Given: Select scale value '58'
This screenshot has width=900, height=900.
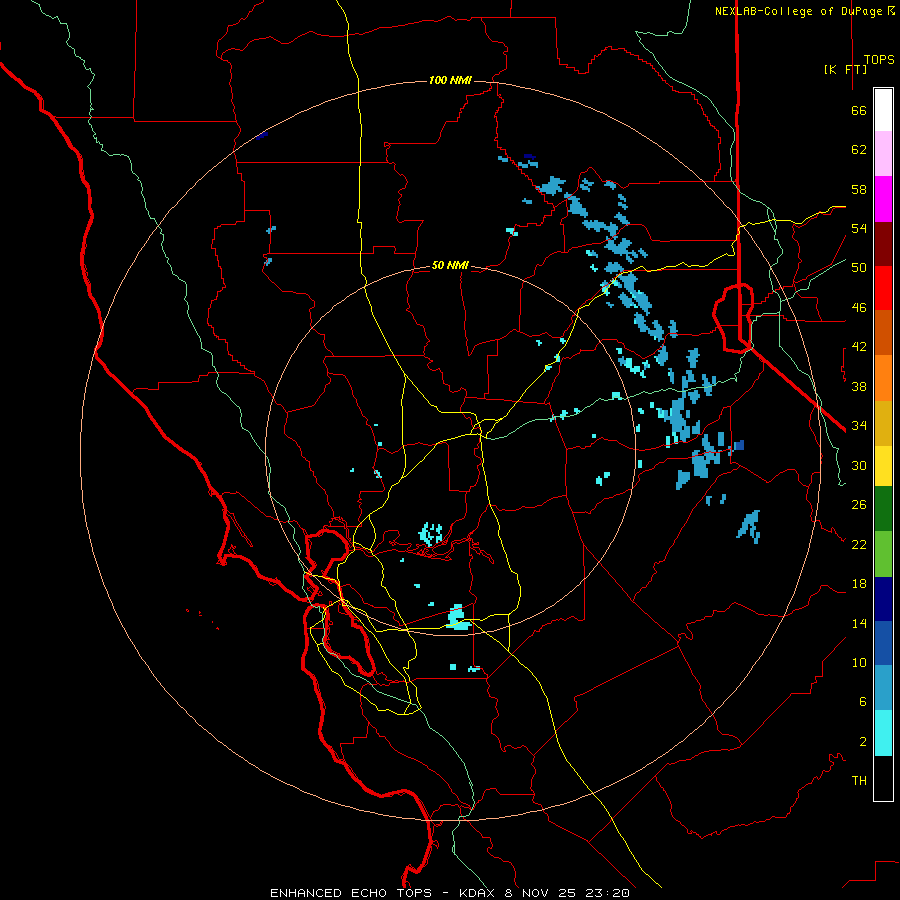Looking at the screenshot, I should [859, 189].
